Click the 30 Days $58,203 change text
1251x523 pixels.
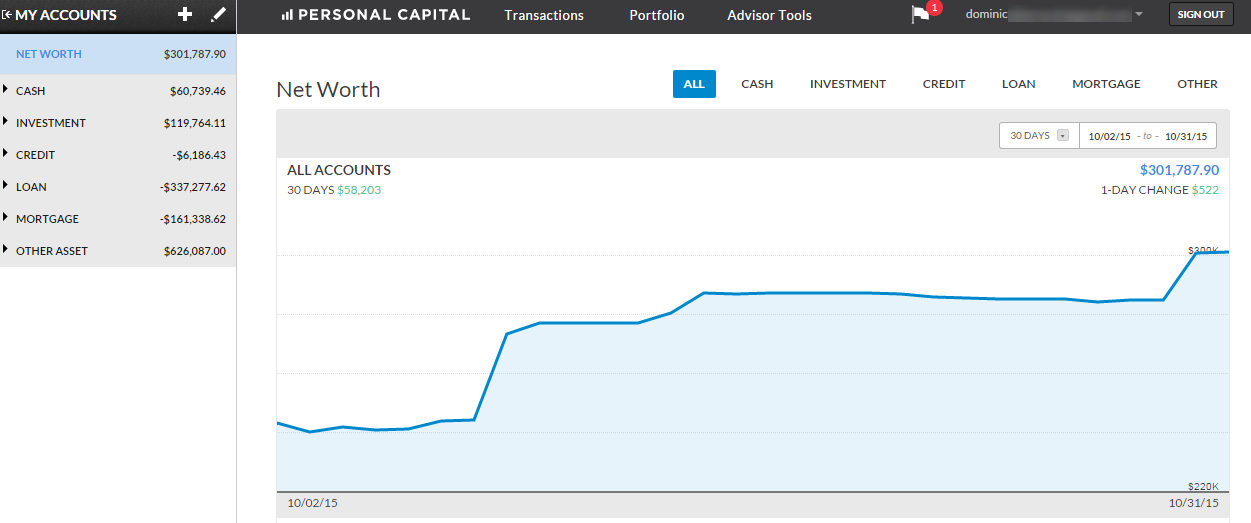[x=334, y=190]
